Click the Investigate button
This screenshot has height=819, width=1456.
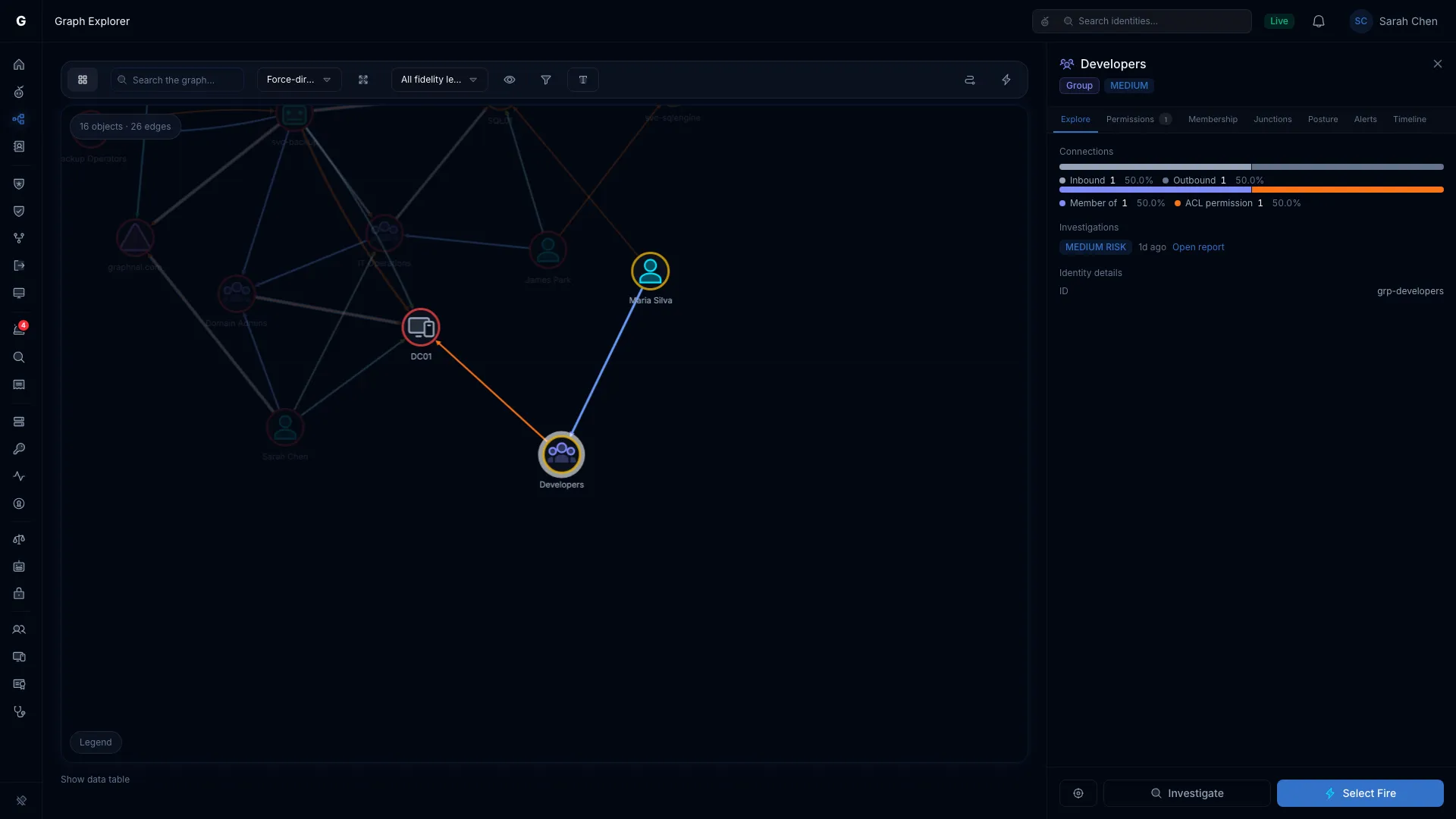click(x=1187, y=793)
